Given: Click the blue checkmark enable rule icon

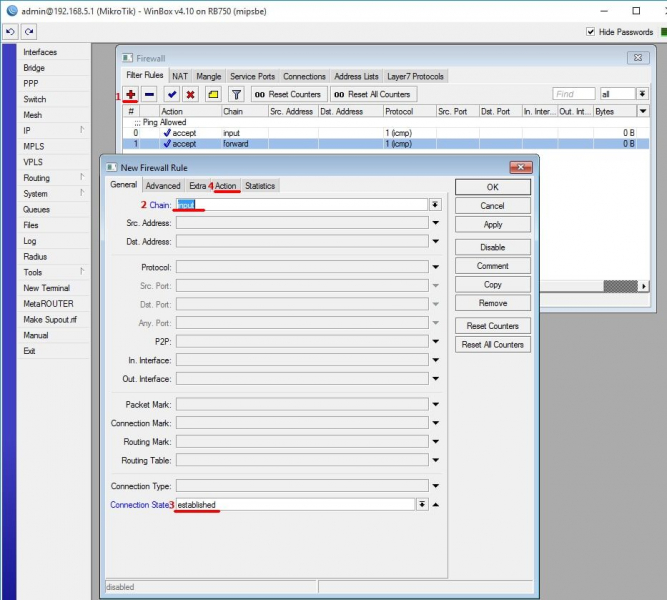Looking at the screenshot, I should pos(172,94).
